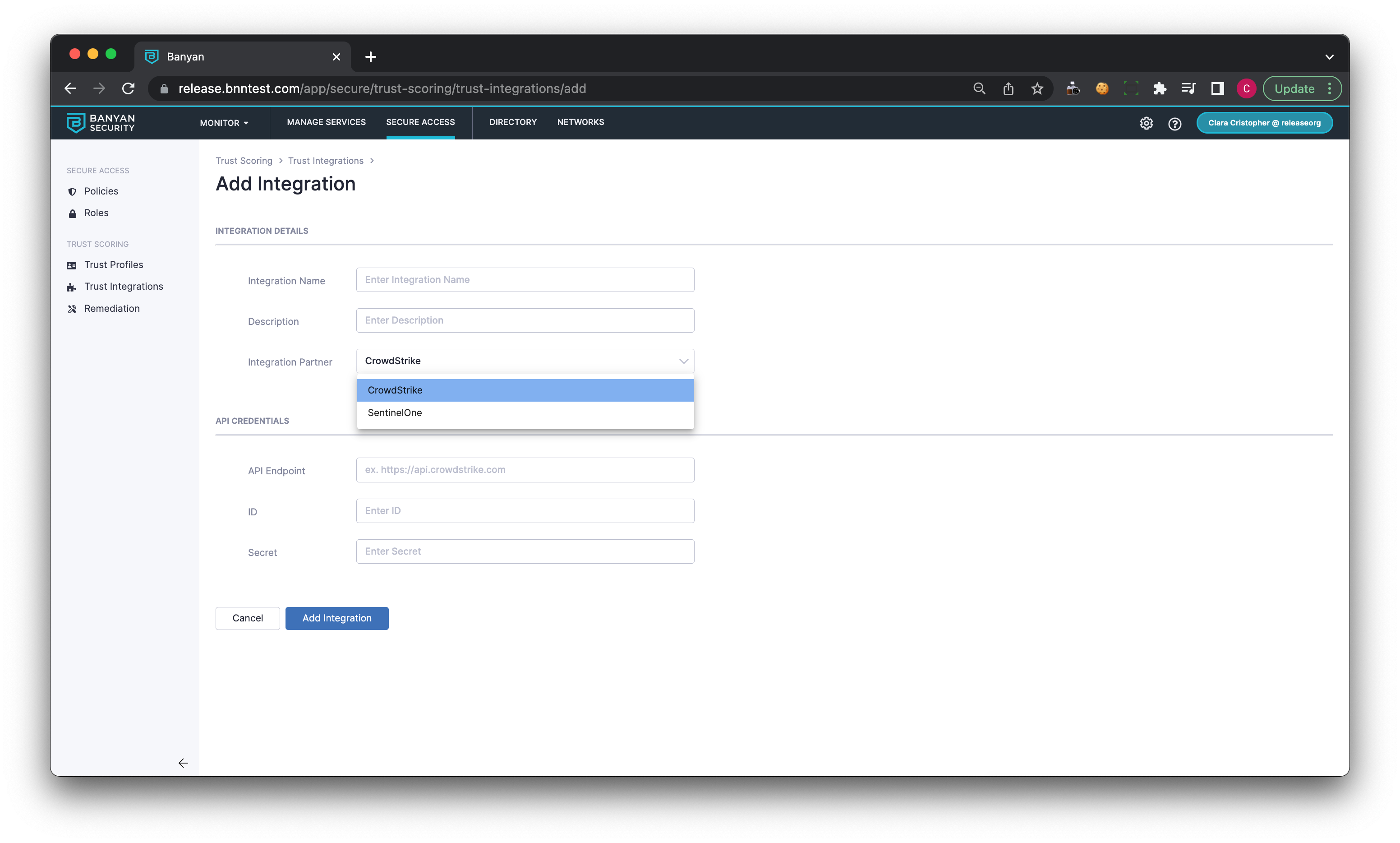The width and height of the screenshot is (1400, 843).
Task: Click the browser address bar URL
Action: tap(382, 88)
